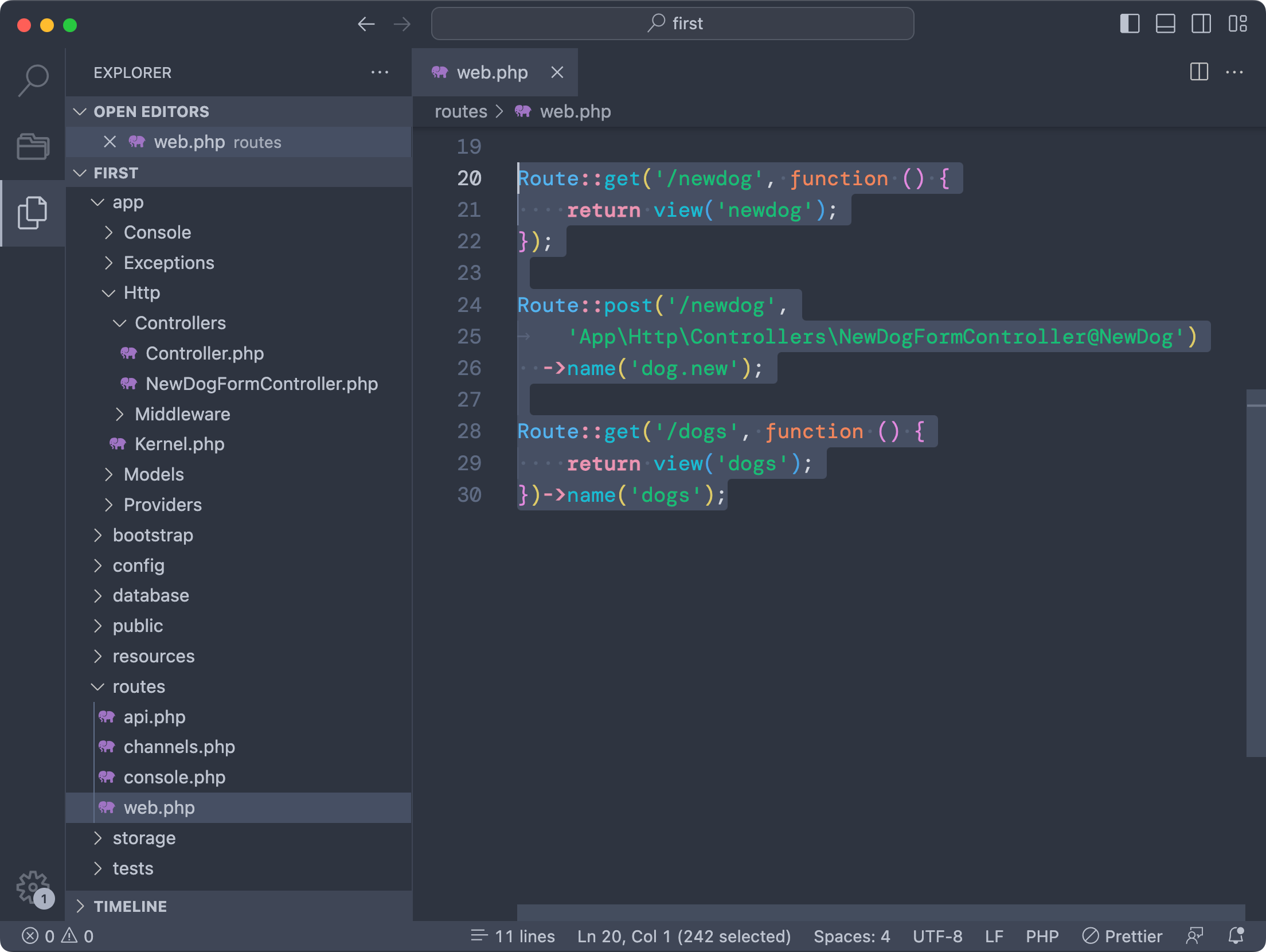Click the split editor right icon
This screenshot has height=952, width=1266.
coord(1199,72)
